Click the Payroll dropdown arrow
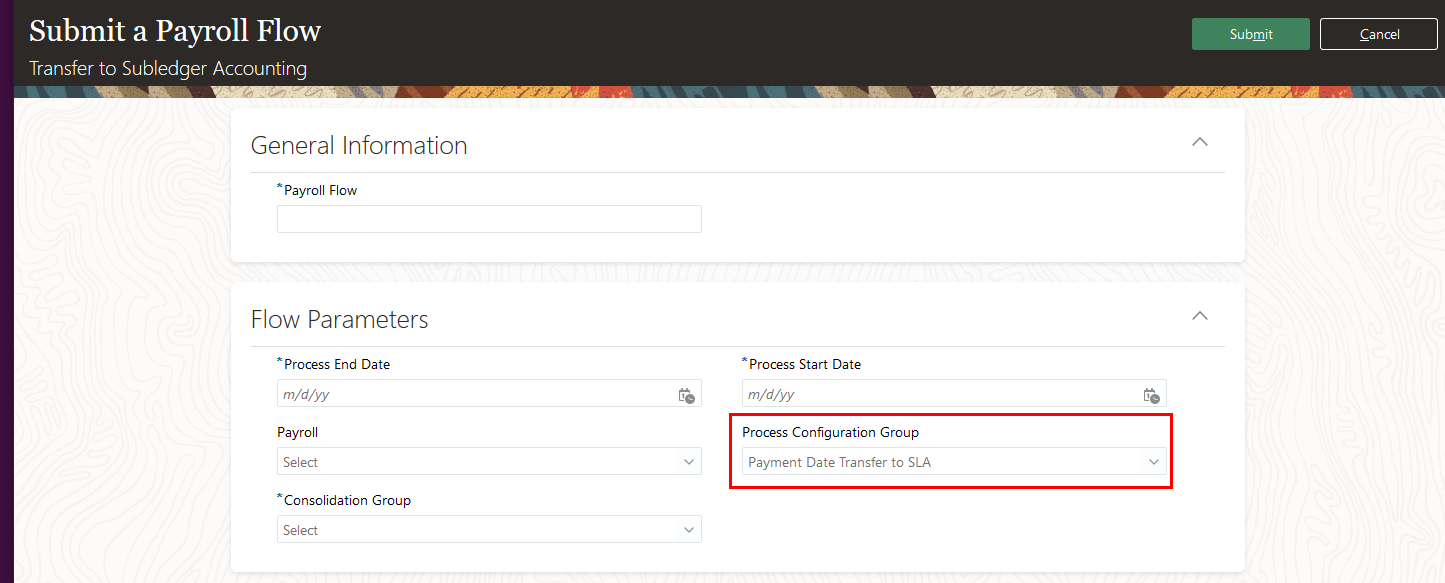The image size is (1445, 583). pos(688,462)
